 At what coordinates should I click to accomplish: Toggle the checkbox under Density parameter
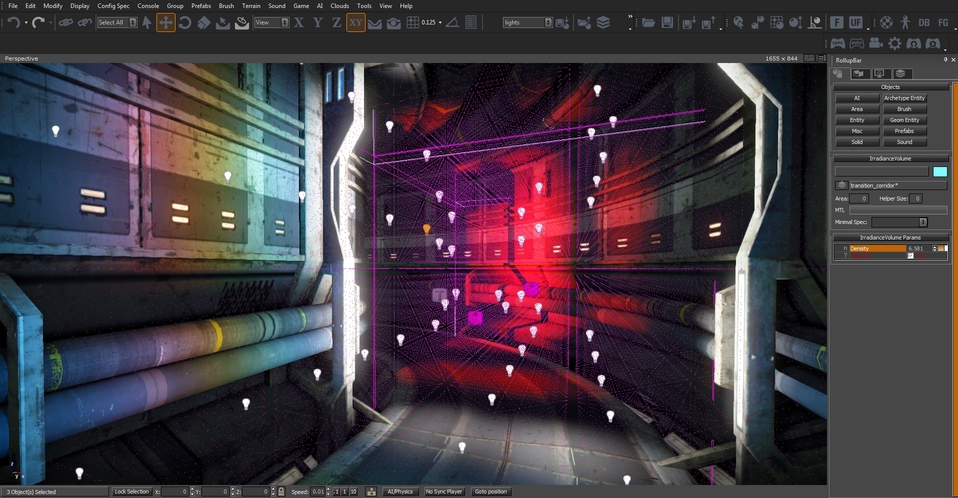pyautogui.click(x=910, y=256)
